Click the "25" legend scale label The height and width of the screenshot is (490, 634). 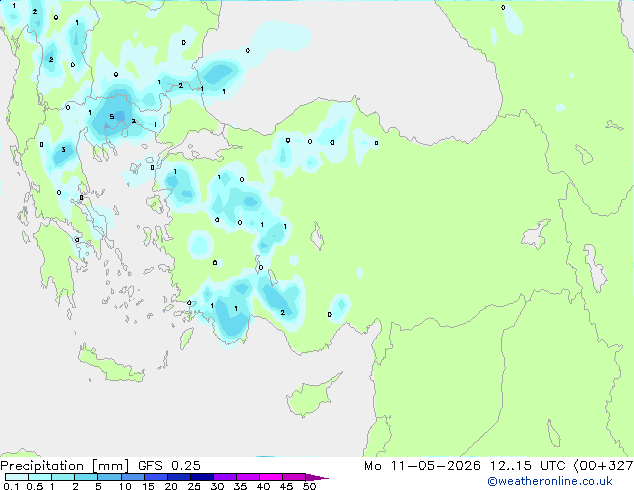click(x=194, y=486)
